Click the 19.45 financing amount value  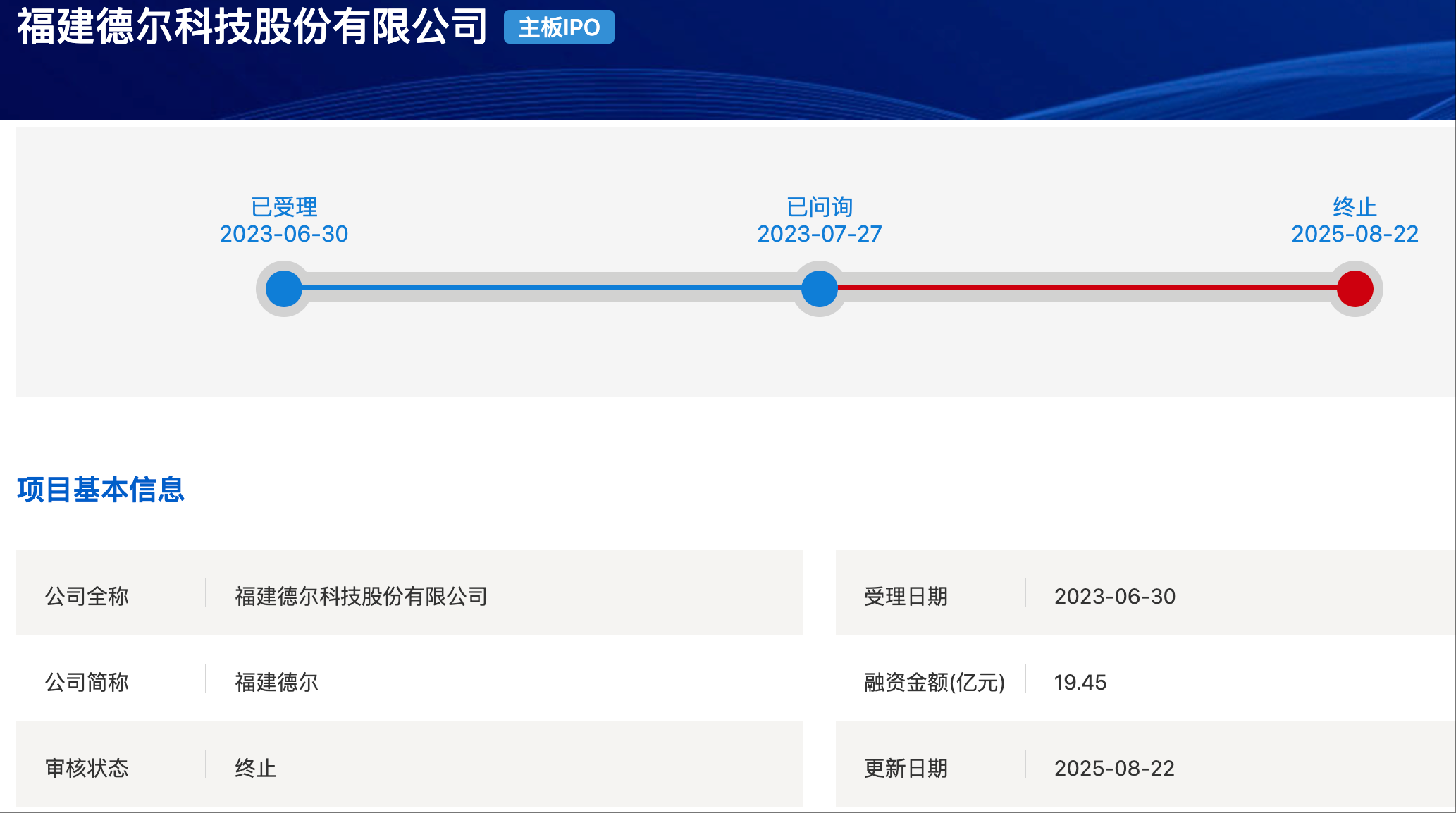click(x=1080, y=682)
